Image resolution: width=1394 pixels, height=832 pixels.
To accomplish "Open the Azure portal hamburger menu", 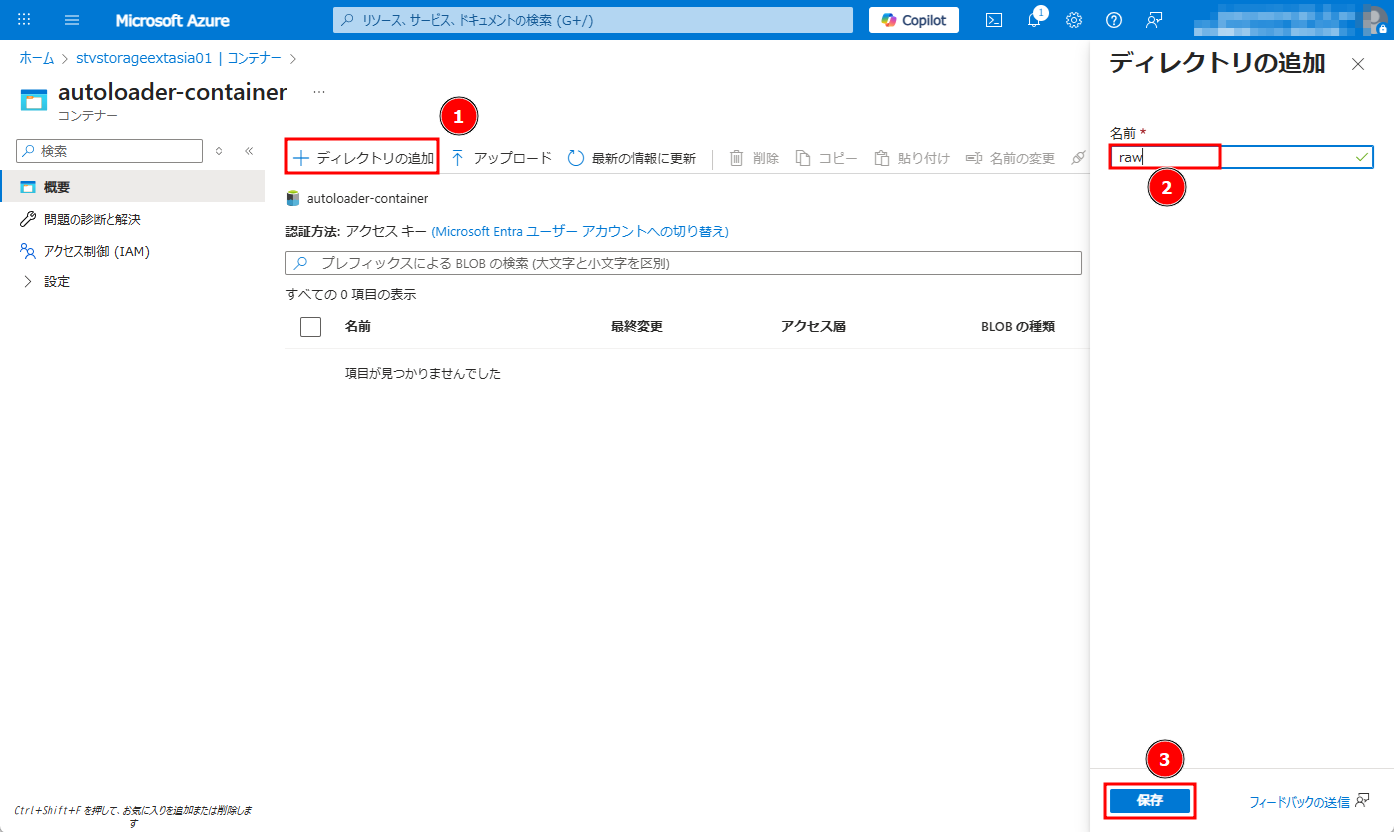I will 72,20.
